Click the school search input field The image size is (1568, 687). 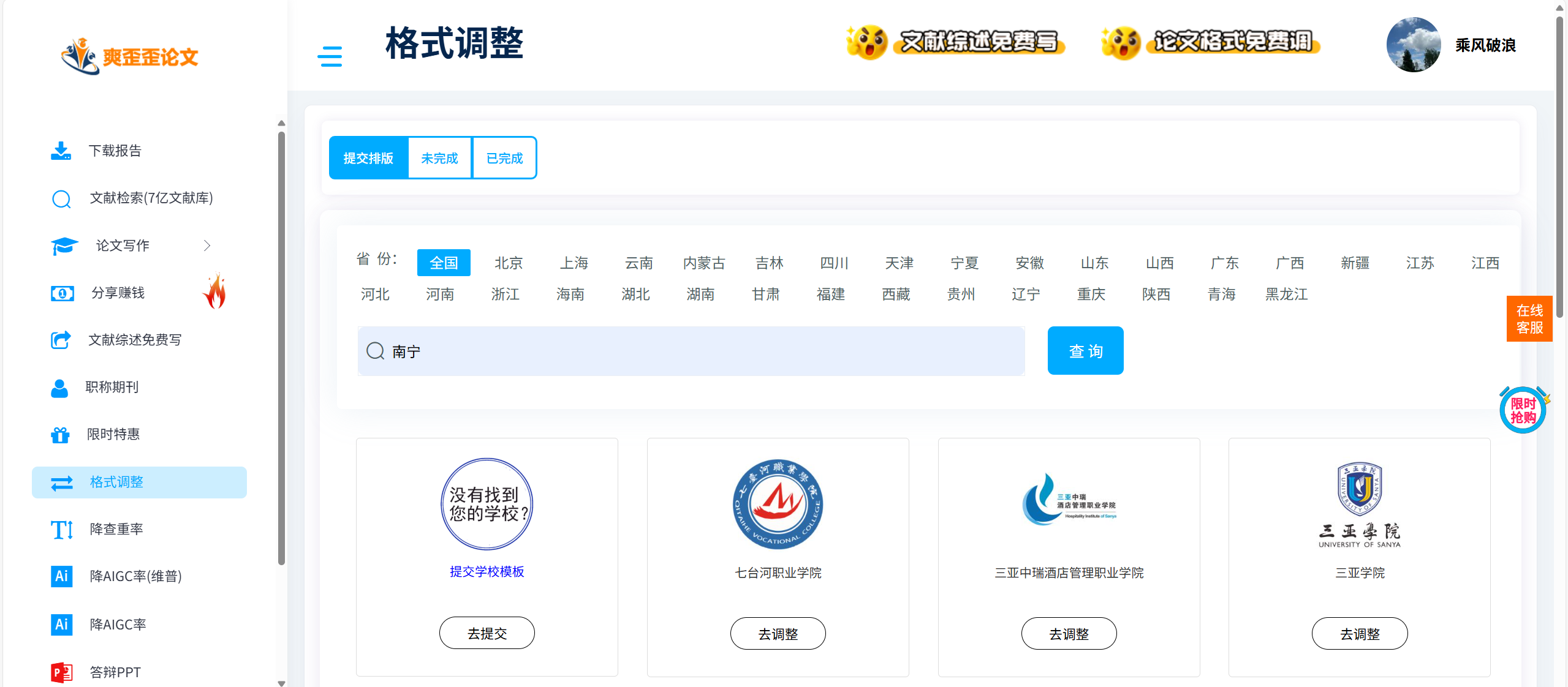coord(692,351)
